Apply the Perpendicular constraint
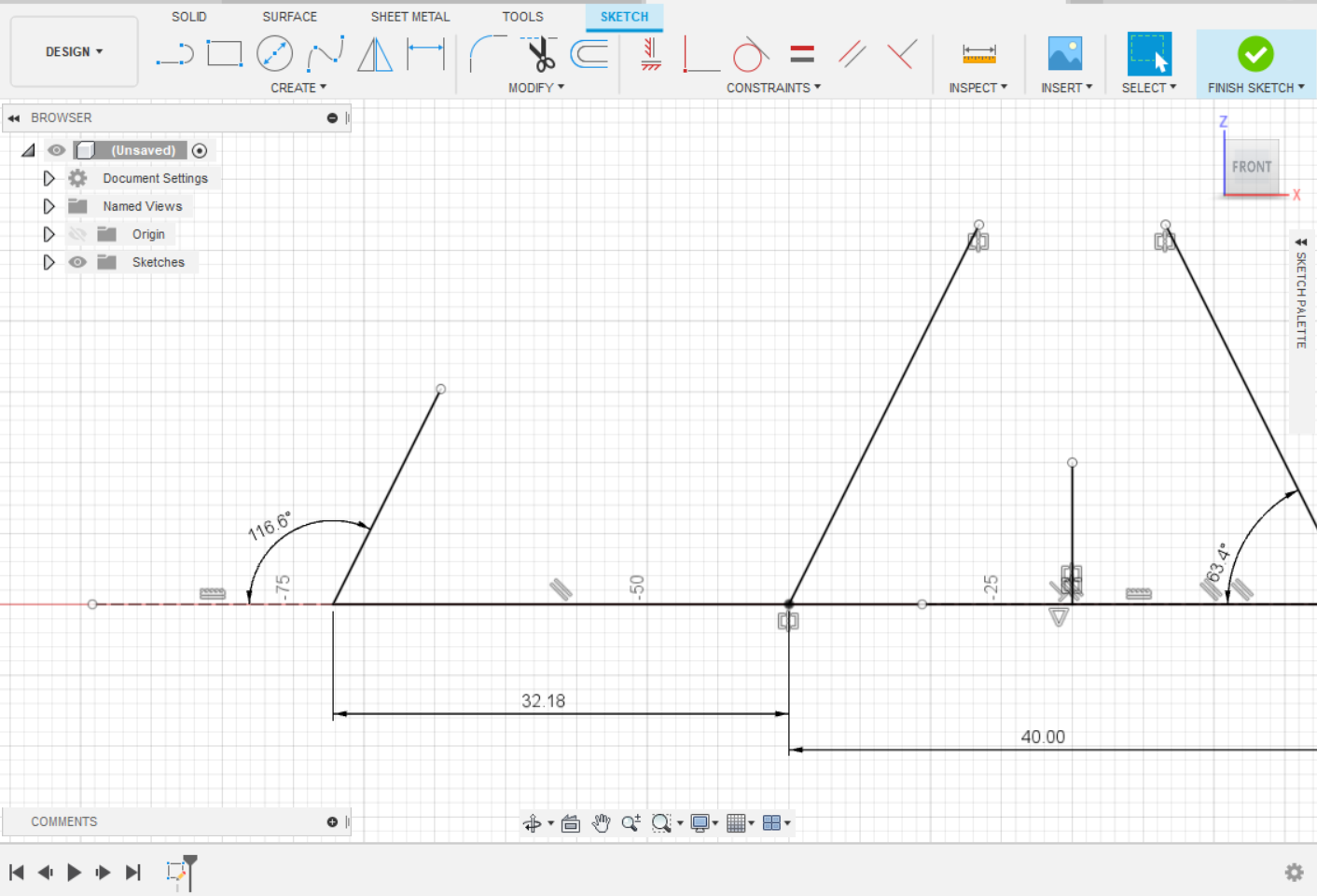The image size is (1317, 896). coord(901,53)
